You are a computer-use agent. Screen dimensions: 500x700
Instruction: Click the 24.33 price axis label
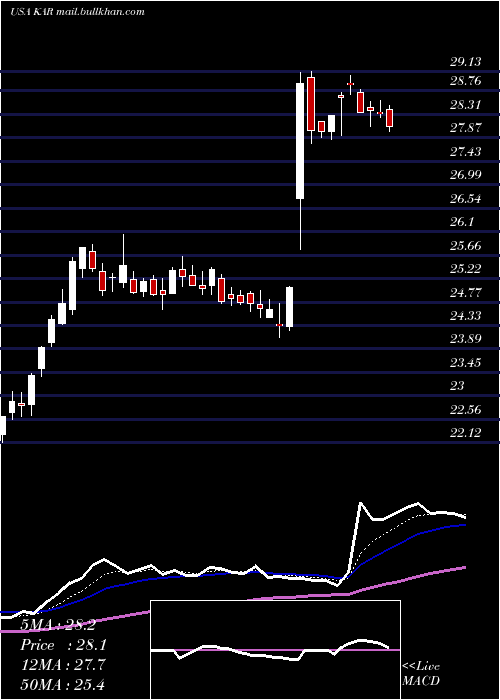(465, 316)
